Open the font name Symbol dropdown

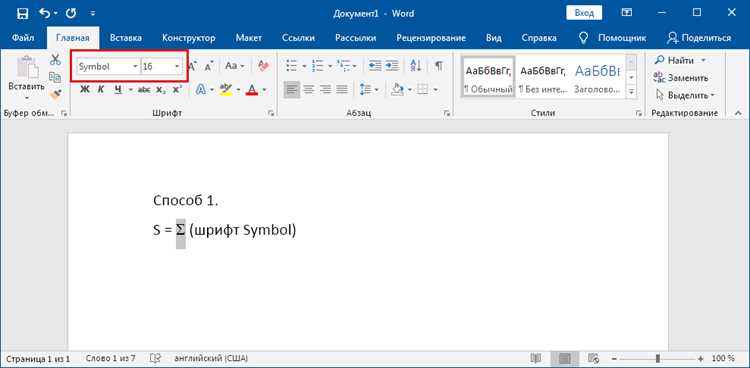[x=135, y=66]
